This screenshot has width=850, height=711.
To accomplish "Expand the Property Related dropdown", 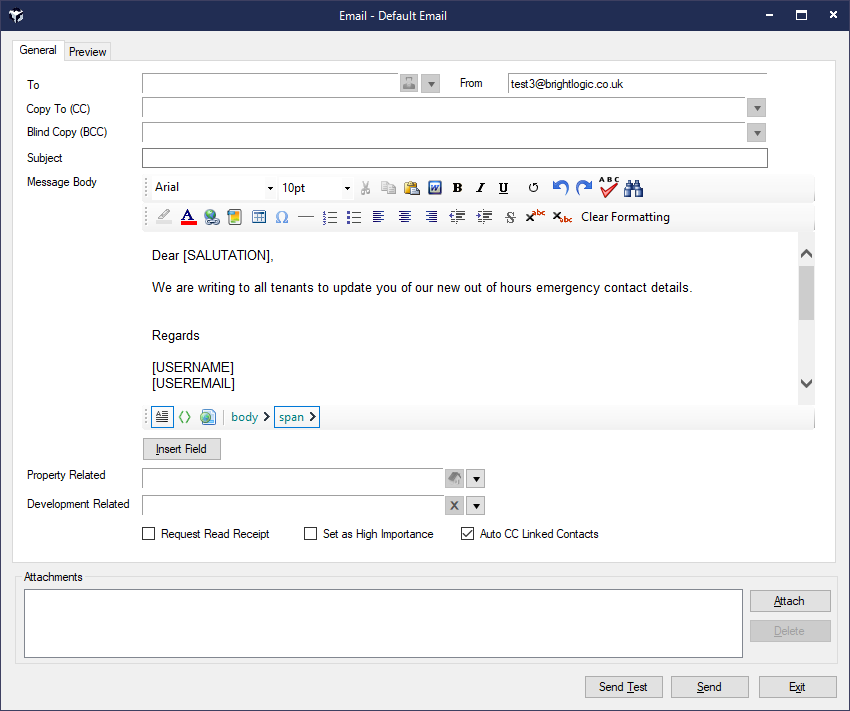I will pos(476,479).
